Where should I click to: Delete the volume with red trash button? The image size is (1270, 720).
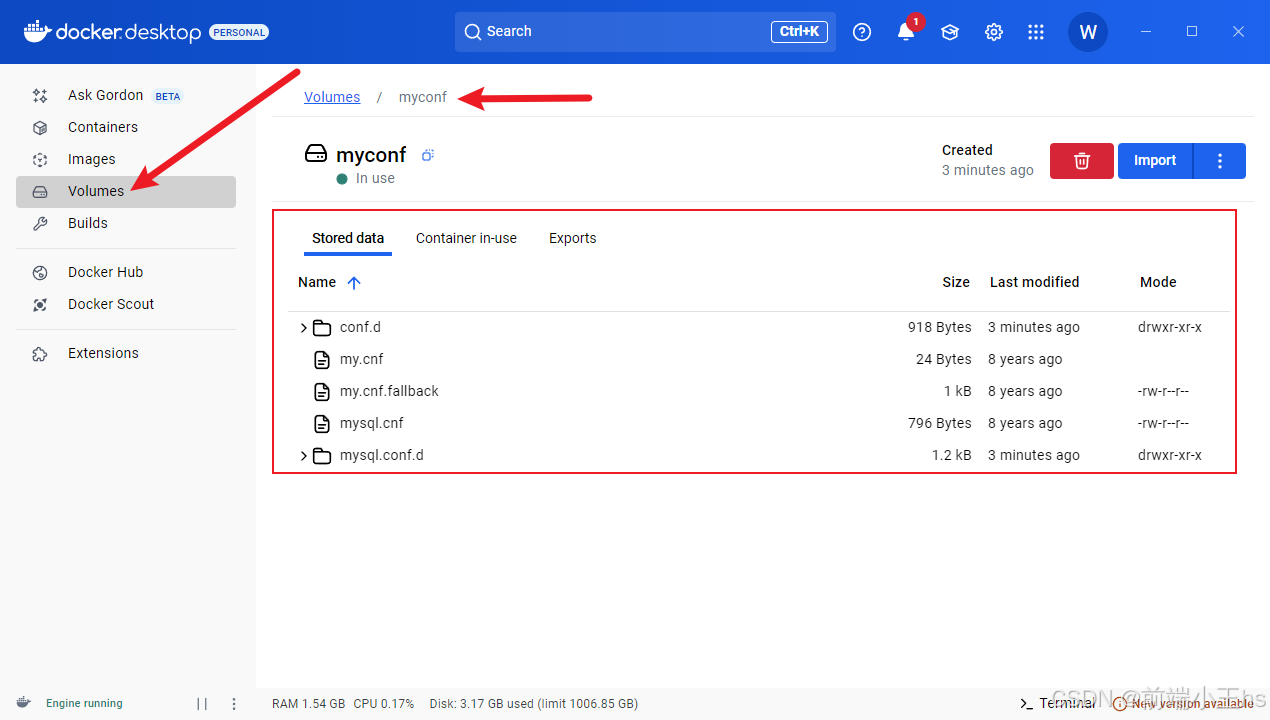(1081, 161)
